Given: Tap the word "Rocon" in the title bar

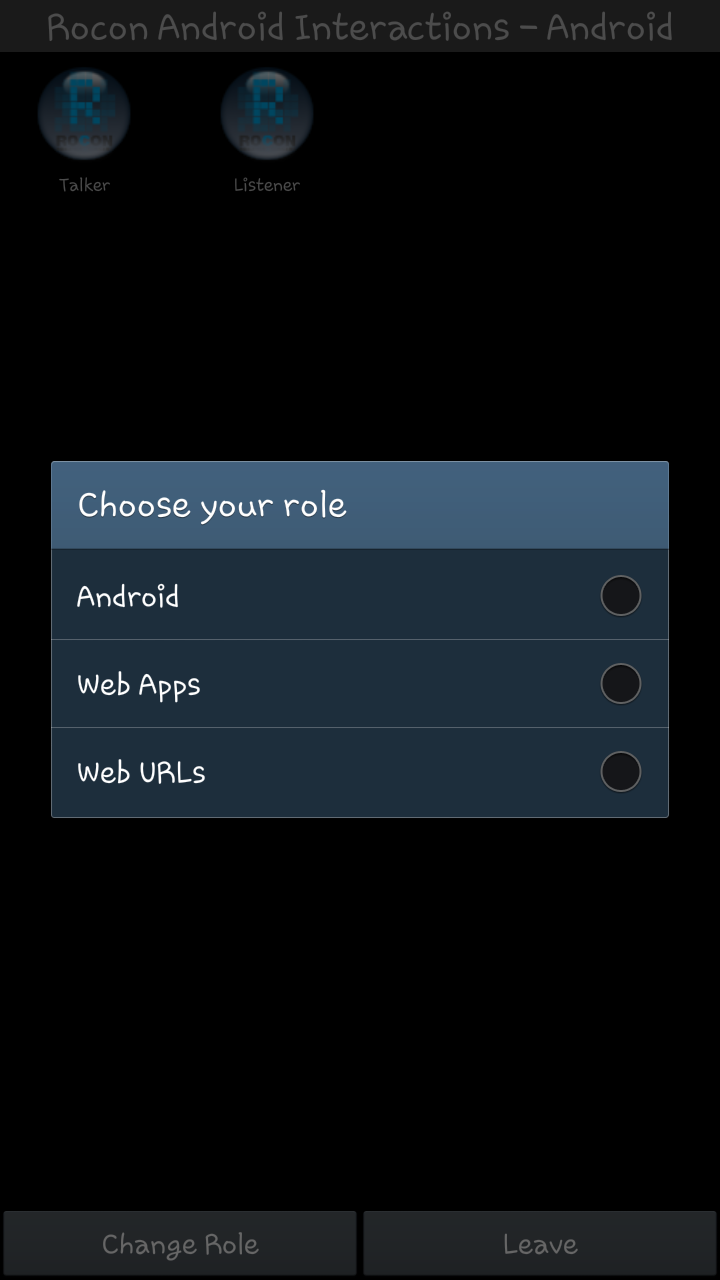Looking at the screenshot, I should (97, 27).
